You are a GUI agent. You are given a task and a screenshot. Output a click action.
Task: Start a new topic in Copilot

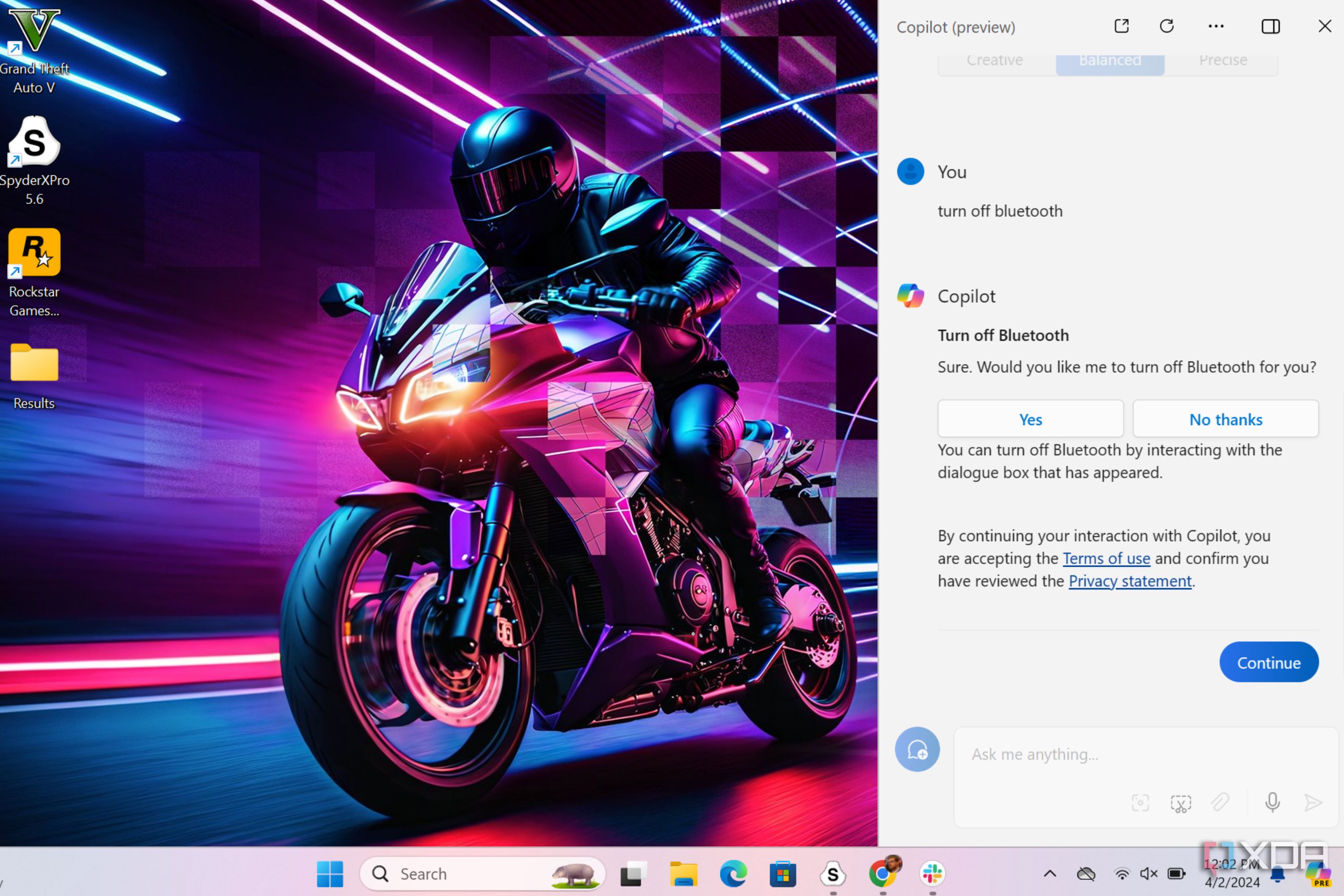(x=917, y=749)
